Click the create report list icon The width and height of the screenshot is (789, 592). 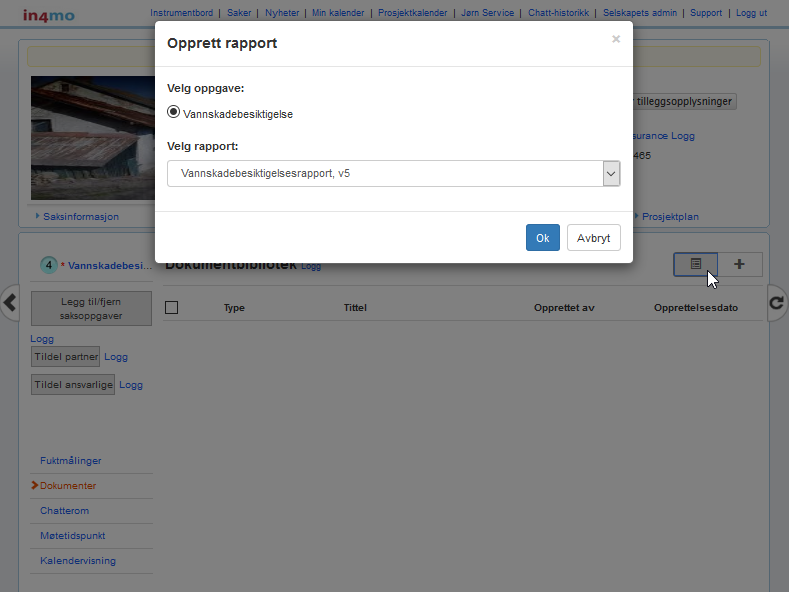tap(696, 264)
